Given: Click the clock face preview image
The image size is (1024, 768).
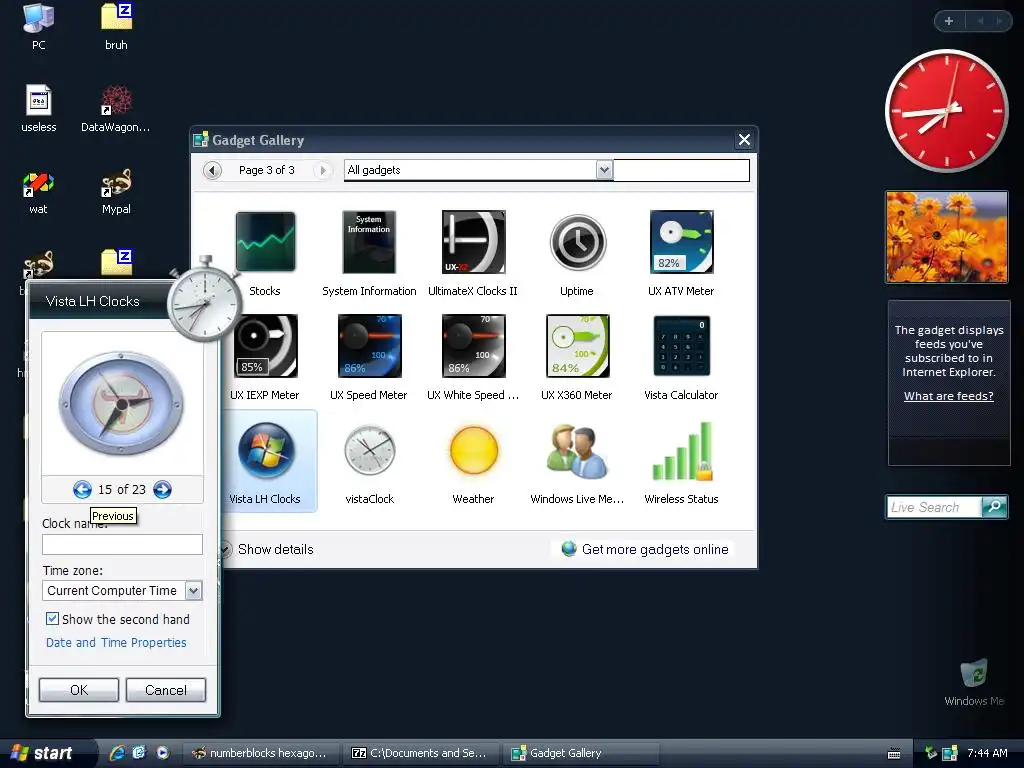Looking at the screenshot, I should pos(121,403).
